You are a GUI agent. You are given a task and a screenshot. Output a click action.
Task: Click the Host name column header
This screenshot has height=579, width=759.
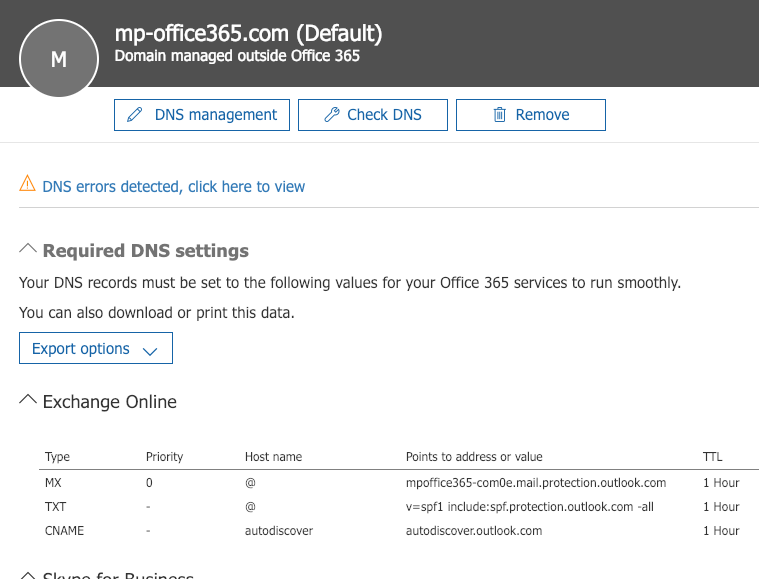pos(273,457)
